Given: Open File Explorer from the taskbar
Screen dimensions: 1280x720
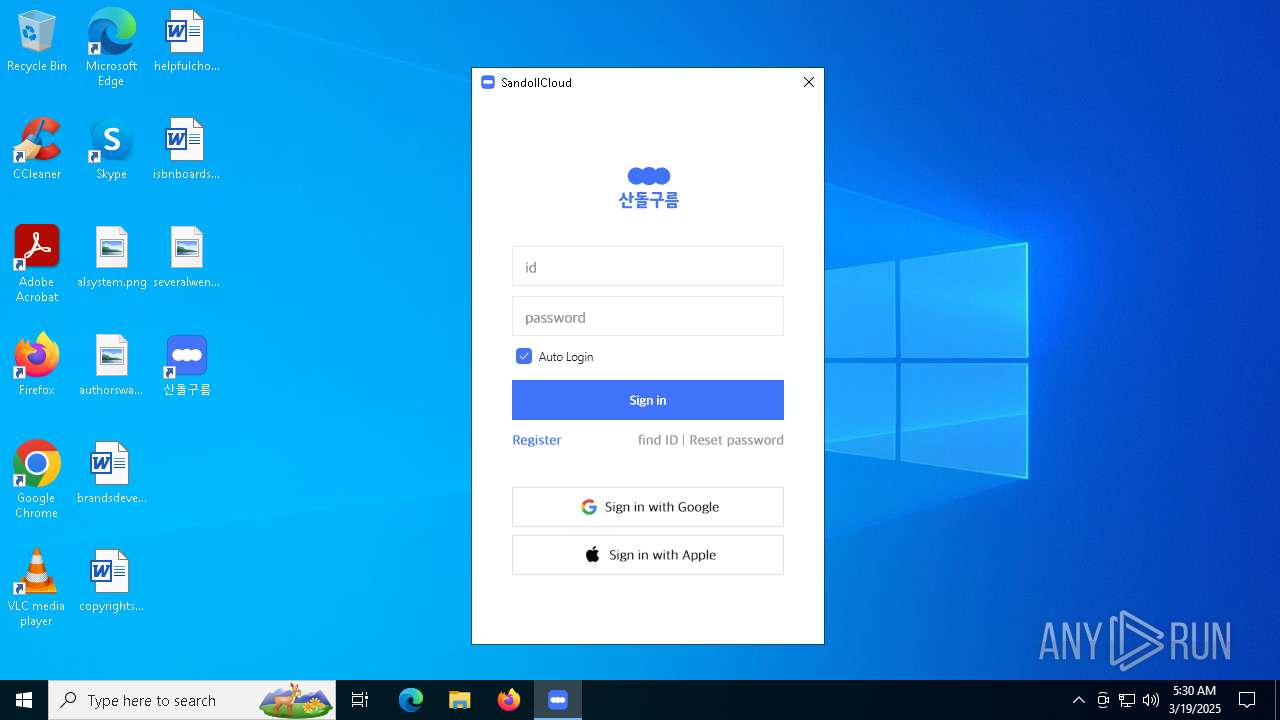Looking at the screenshot, I should coord(459,700).
